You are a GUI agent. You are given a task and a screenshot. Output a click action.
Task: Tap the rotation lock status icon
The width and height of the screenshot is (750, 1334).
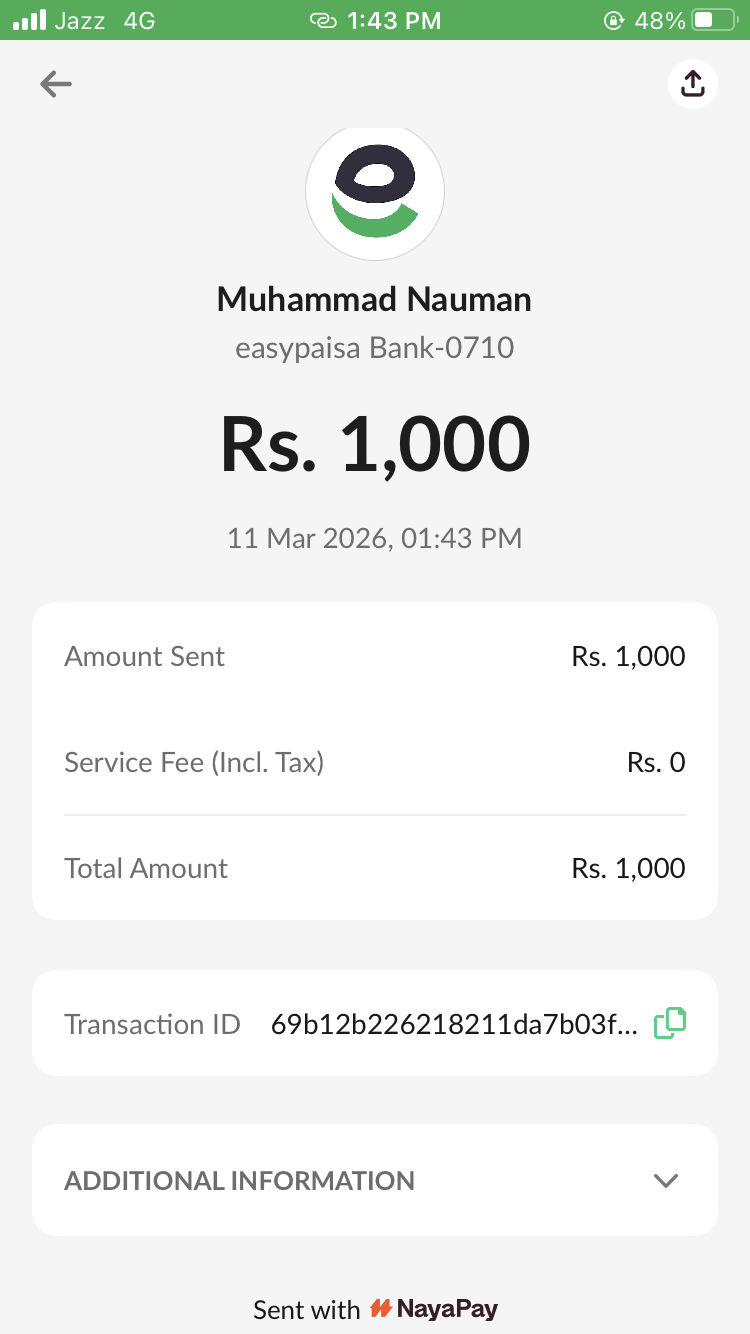[x=613, y=20]
